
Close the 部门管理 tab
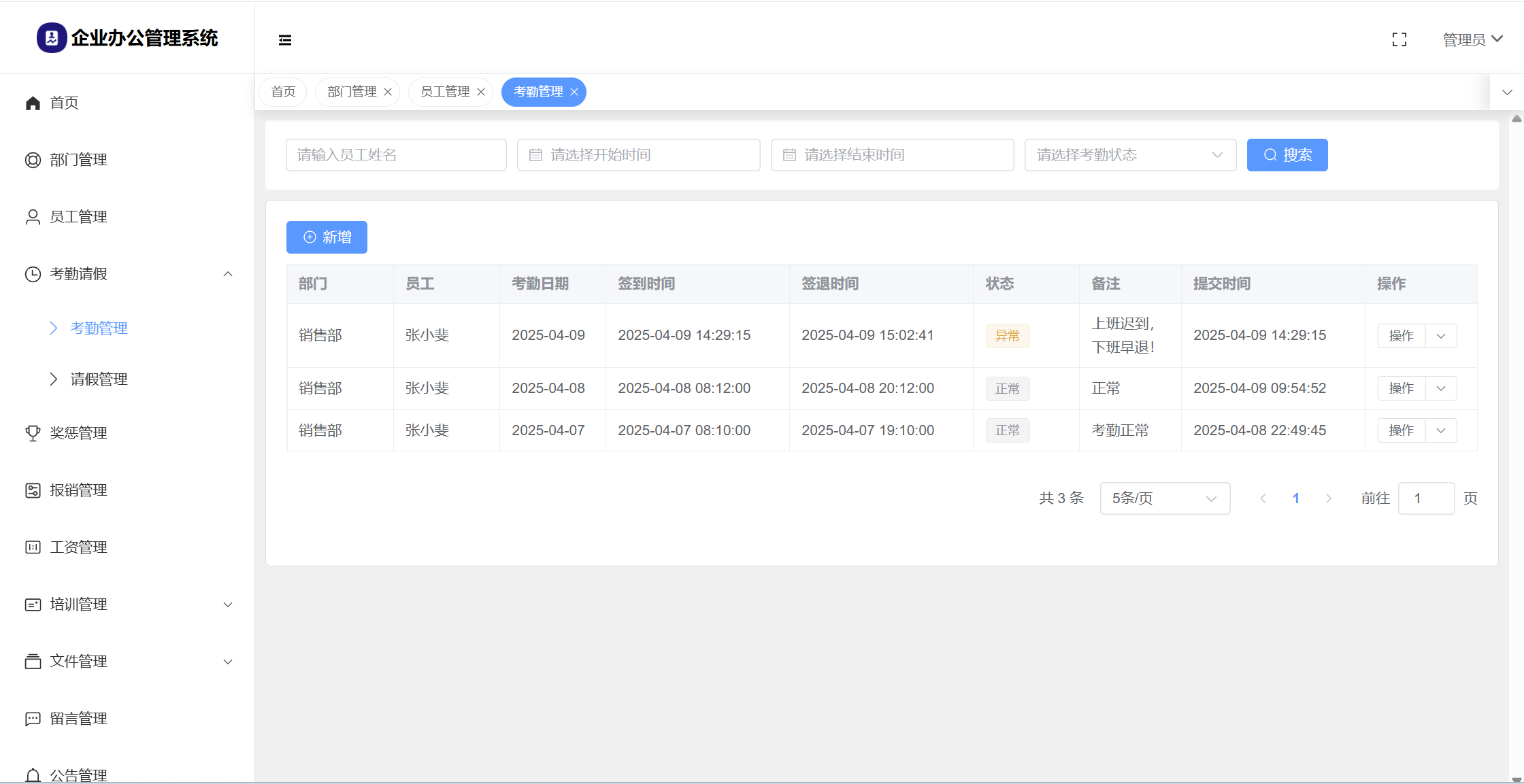[388, 92]
